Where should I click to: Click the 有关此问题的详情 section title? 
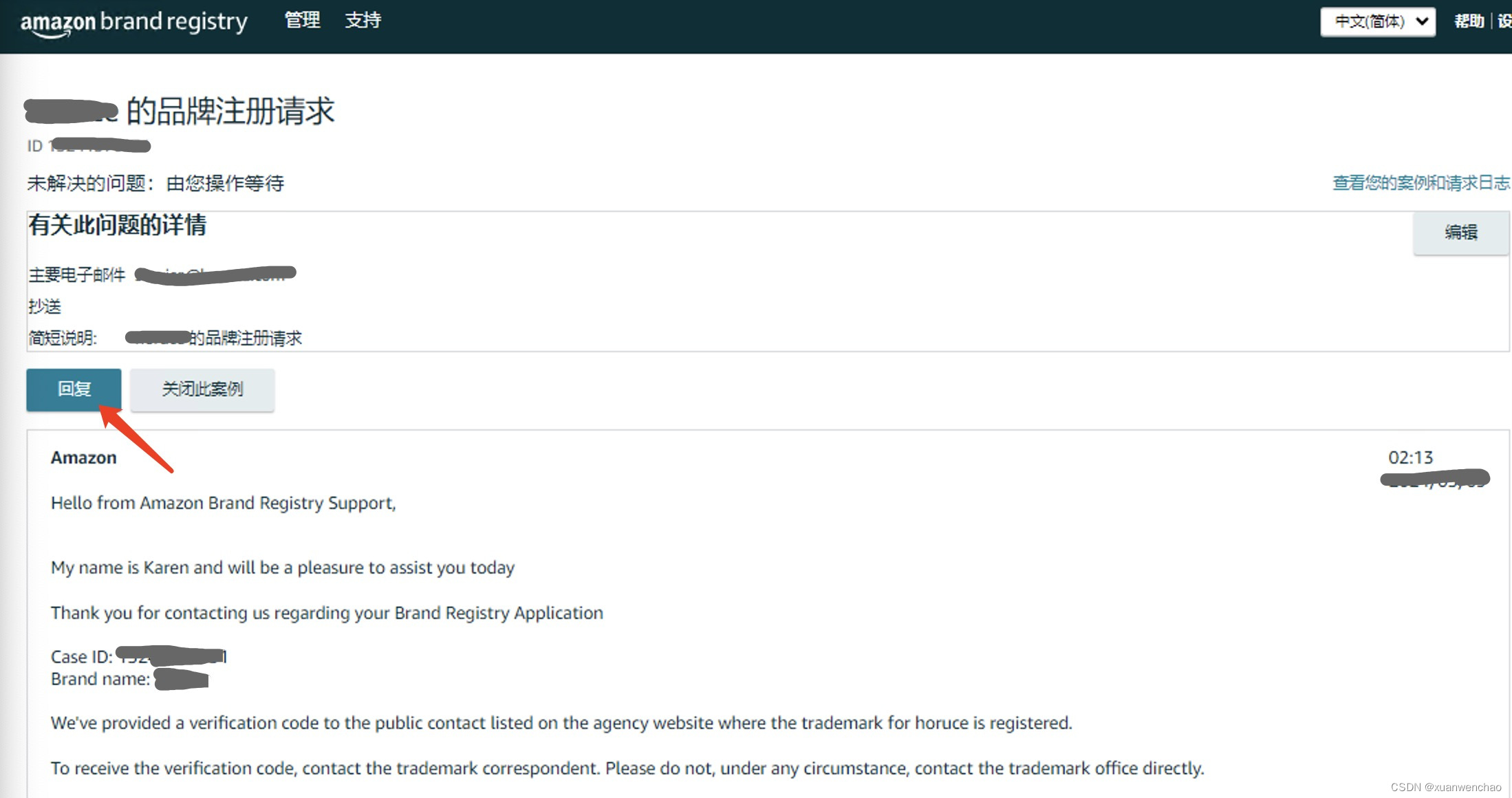117,225
